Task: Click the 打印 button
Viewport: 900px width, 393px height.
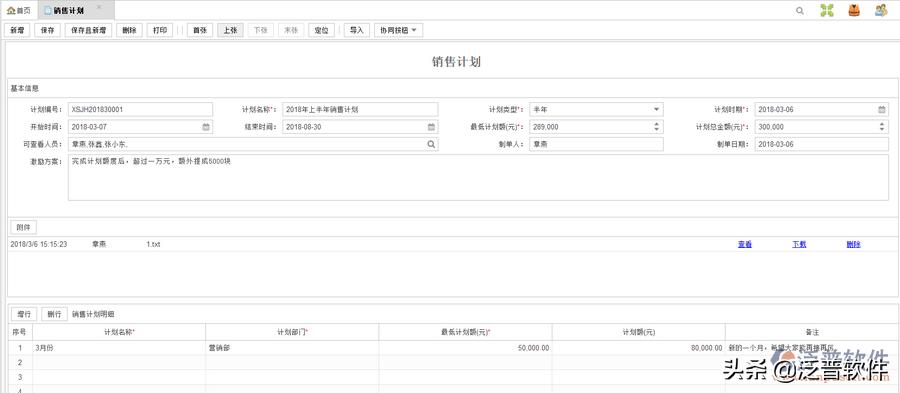Action: (160, 30)
